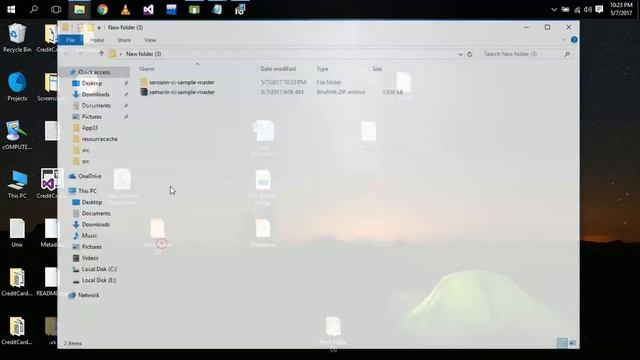Click the battery icon in system tray

(x=565, y=9)
